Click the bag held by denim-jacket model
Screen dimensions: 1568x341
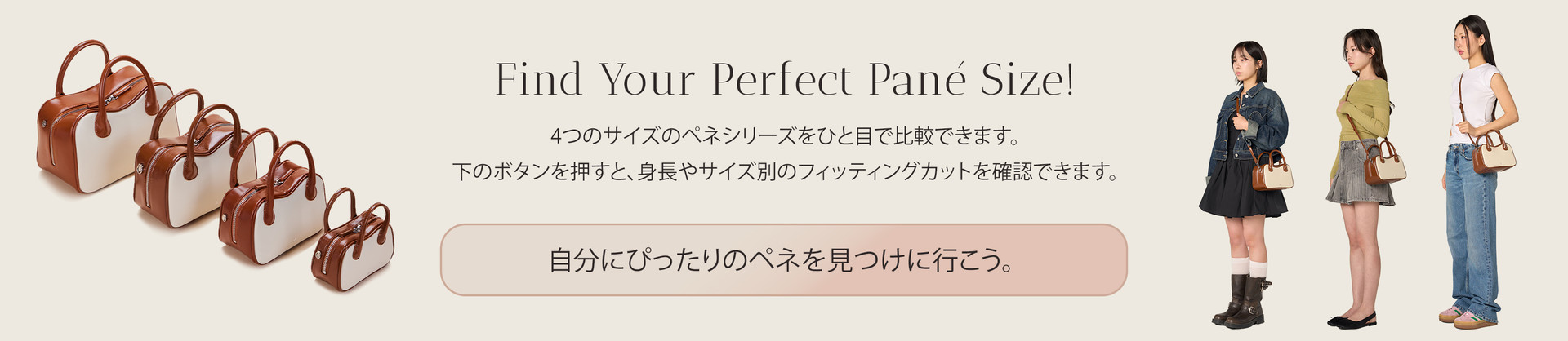point(1272,170)
